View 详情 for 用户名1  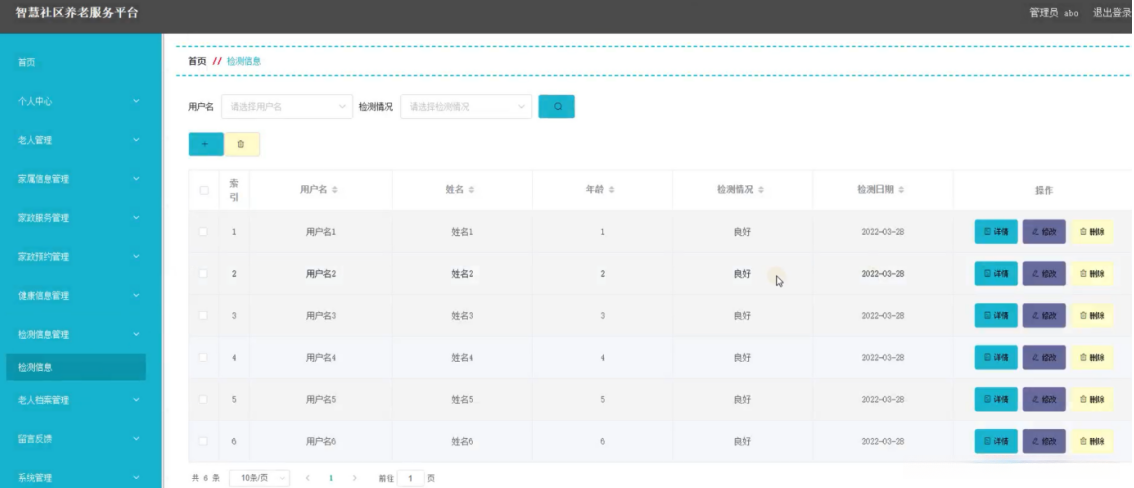(996, 231)
